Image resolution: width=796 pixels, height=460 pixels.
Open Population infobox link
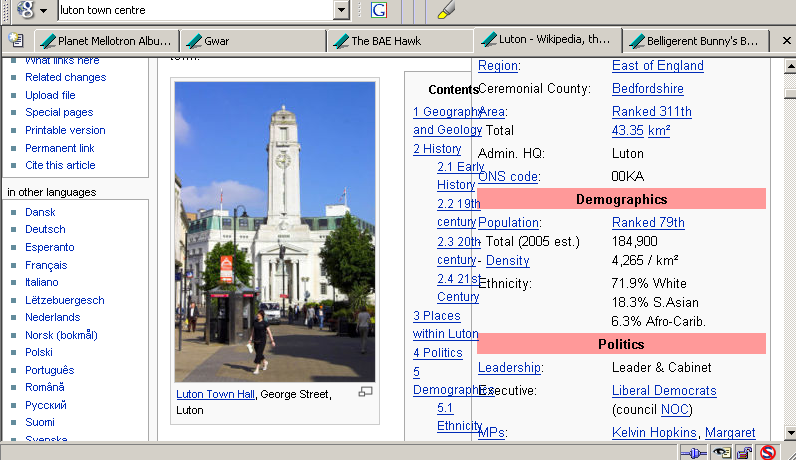[x=509, y=223]
